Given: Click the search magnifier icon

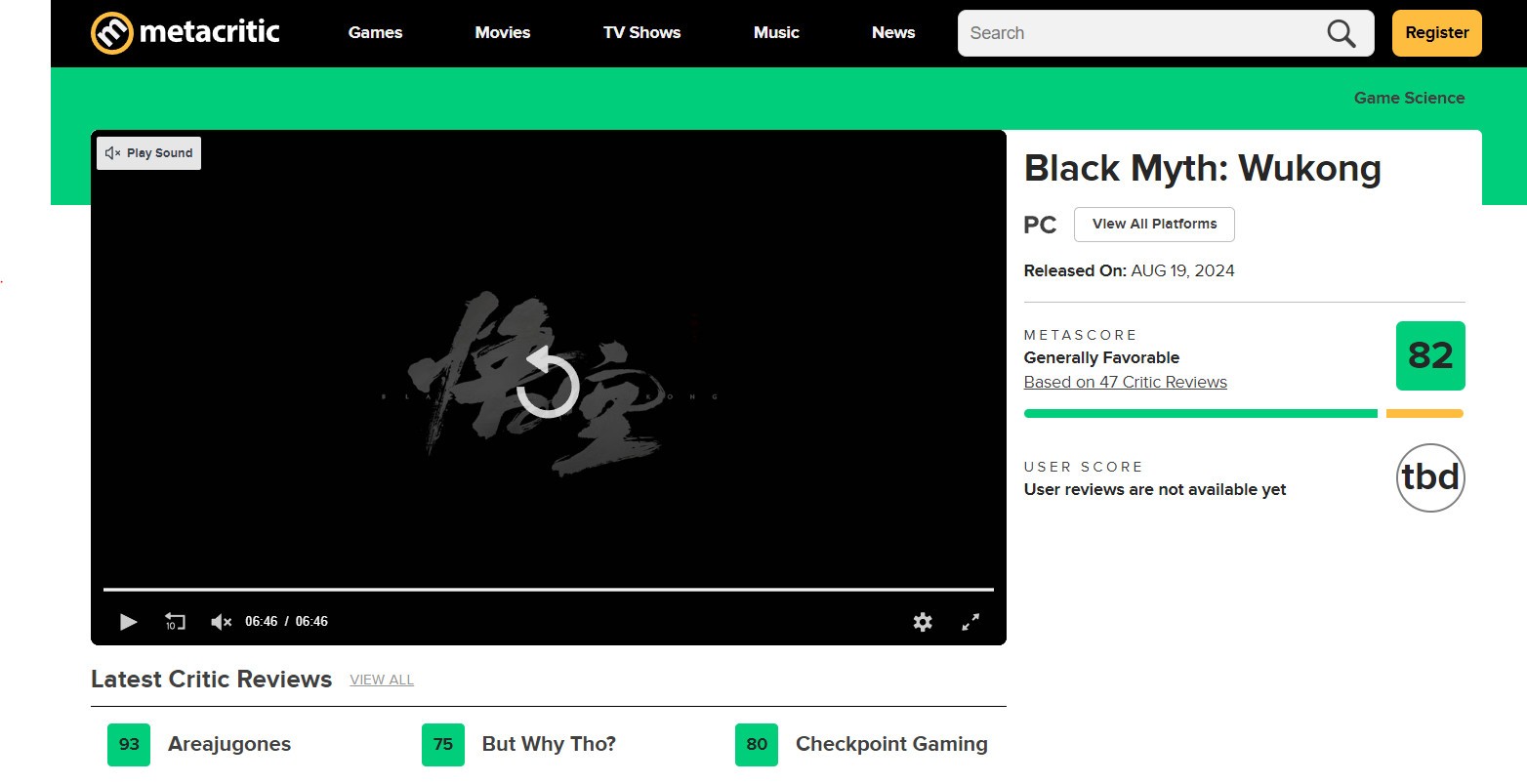Looking at the screenshot, I should (1341, 33).
